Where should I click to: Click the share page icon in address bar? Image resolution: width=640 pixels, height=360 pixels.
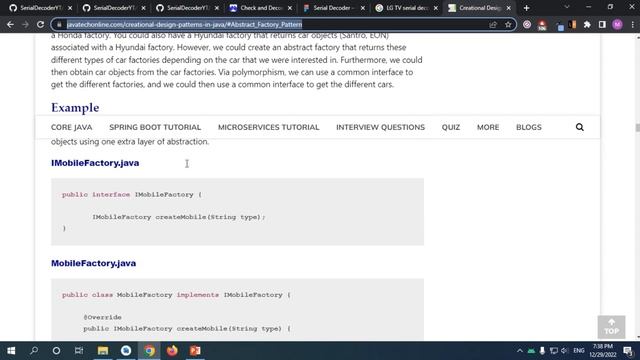point(493,24)
